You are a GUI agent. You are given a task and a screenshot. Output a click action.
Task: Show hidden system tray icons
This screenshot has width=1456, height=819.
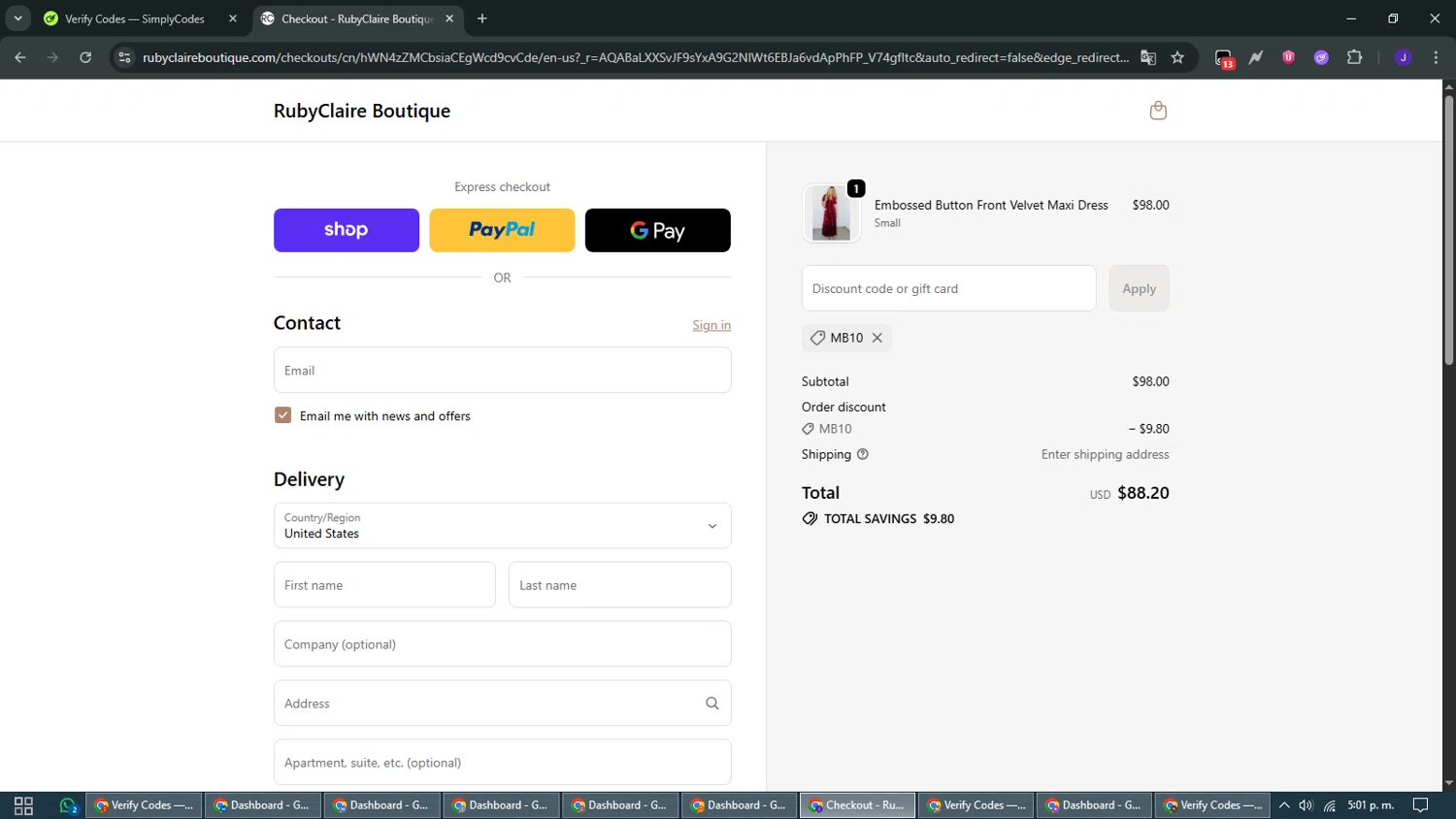click(1284, 805)
